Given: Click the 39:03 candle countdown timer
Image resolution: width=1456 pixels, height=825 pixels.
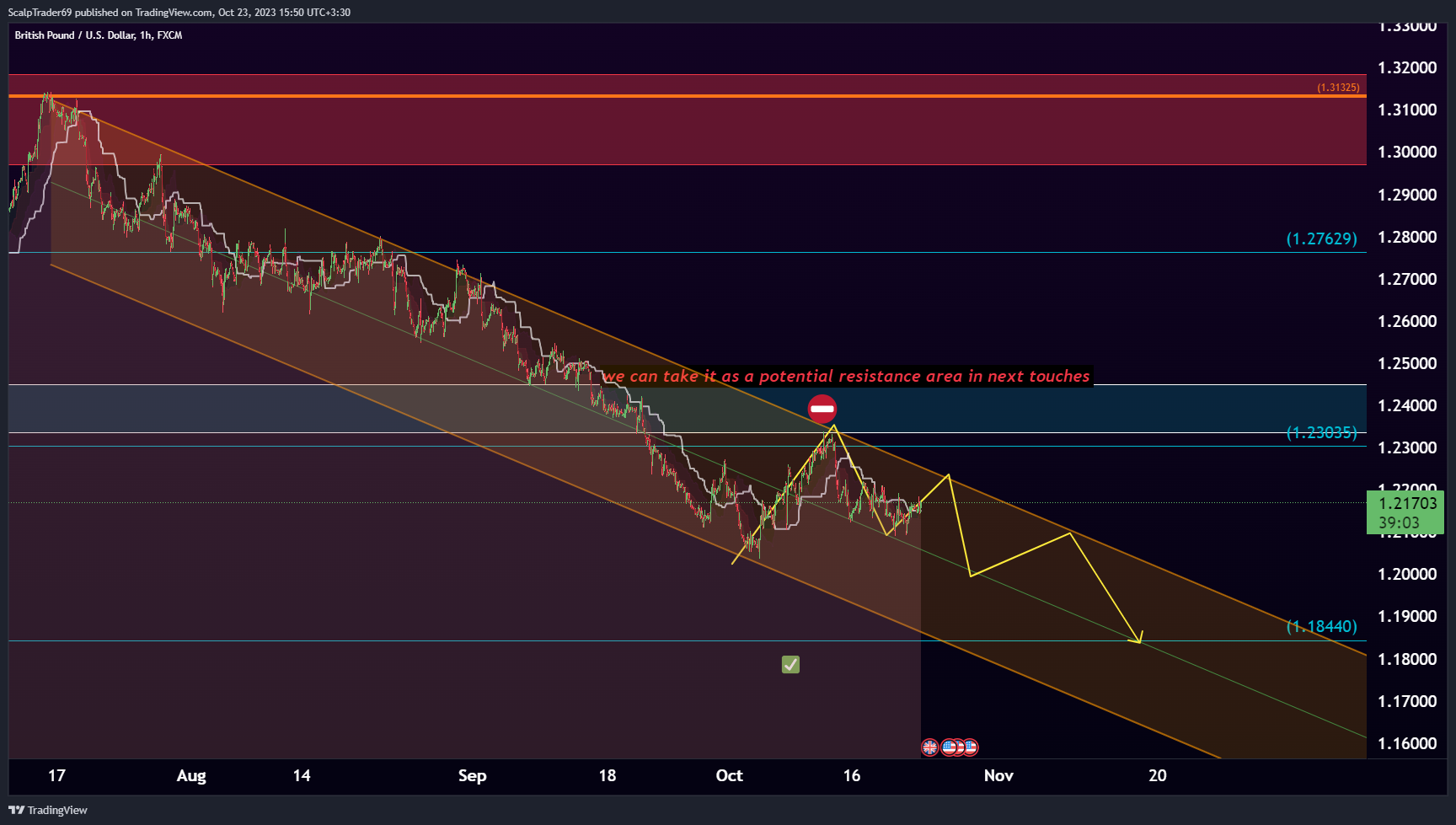Looking at the screenshot, I should (x=1399, y=522).
